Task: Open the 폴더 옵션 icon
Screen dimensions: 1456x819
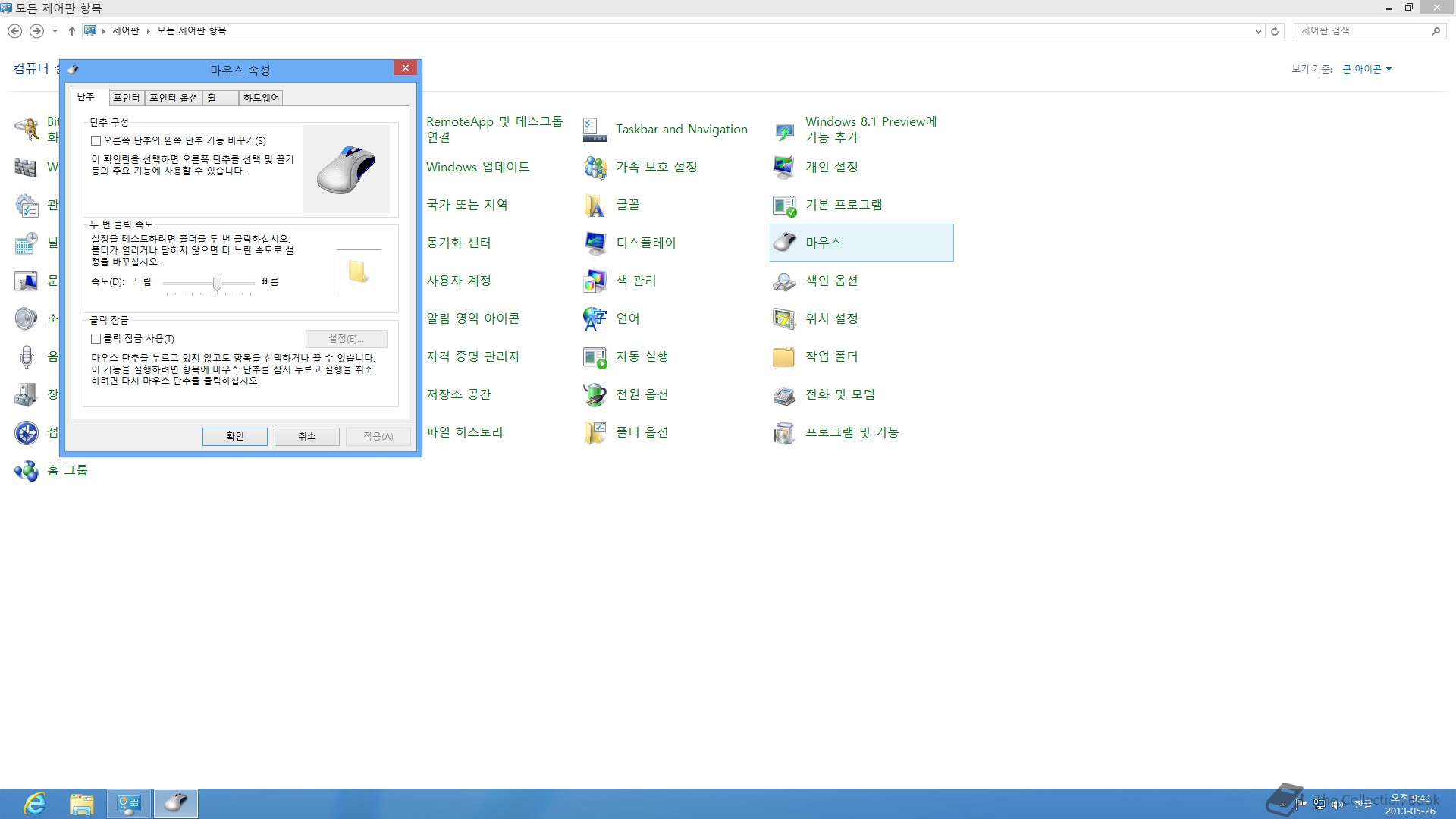Action: coord(595,432)
